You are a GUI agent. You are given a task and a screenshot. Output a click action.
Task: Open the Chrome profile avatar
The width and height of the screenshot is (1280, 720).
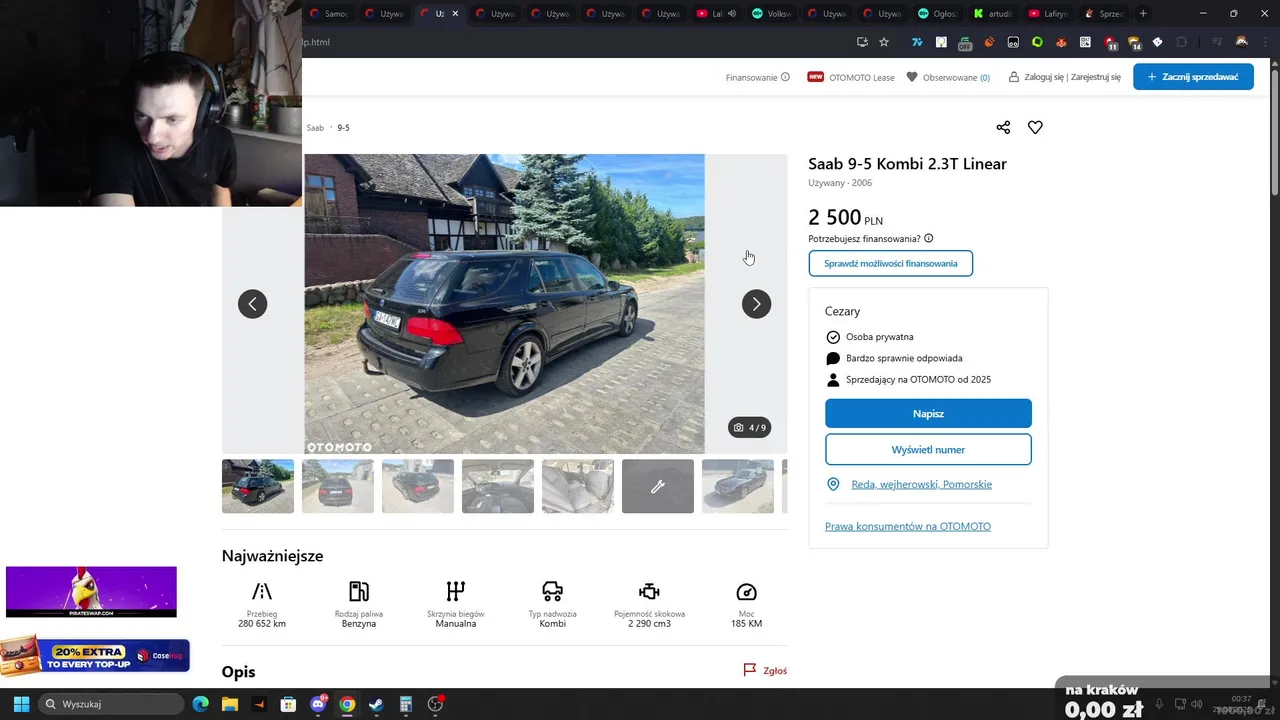1241,42
